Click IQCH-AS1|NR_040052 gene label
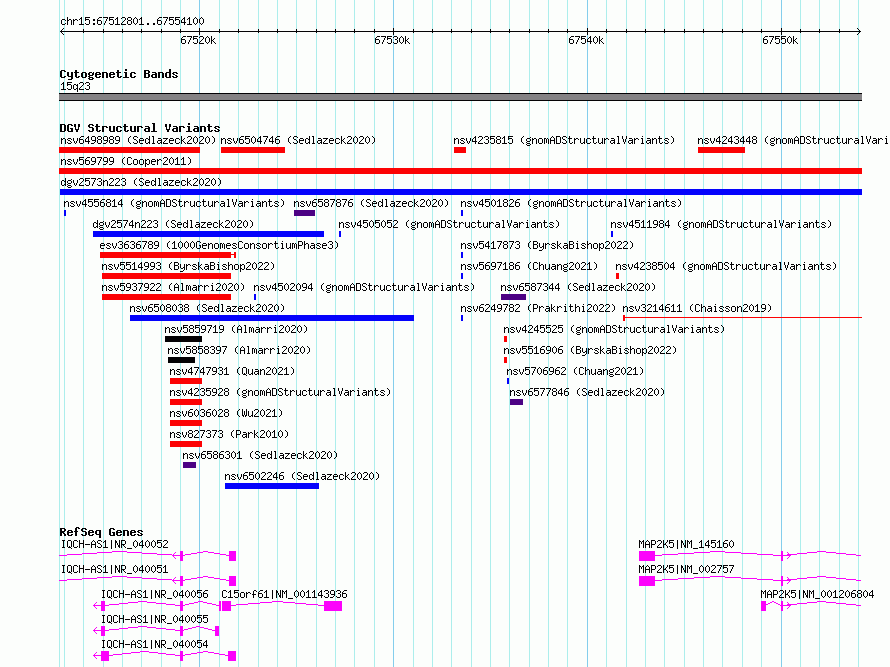The height and width of the screenshot is (667, 890). pyautogui.click(x=114, y=544)
